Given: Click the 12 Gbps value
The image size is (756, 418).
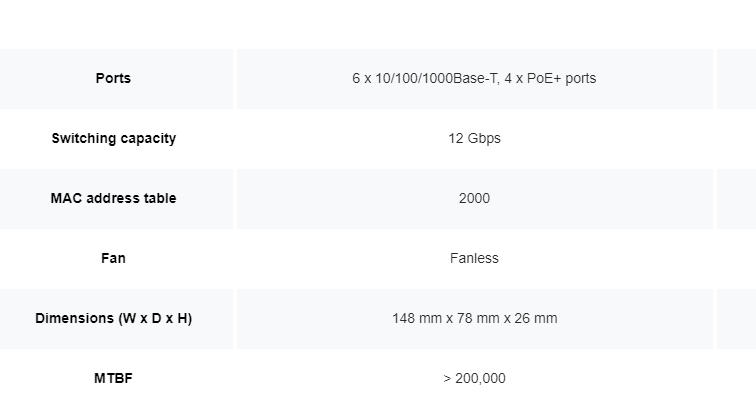Looking at the screenshot, I should [x=474, y=138].
